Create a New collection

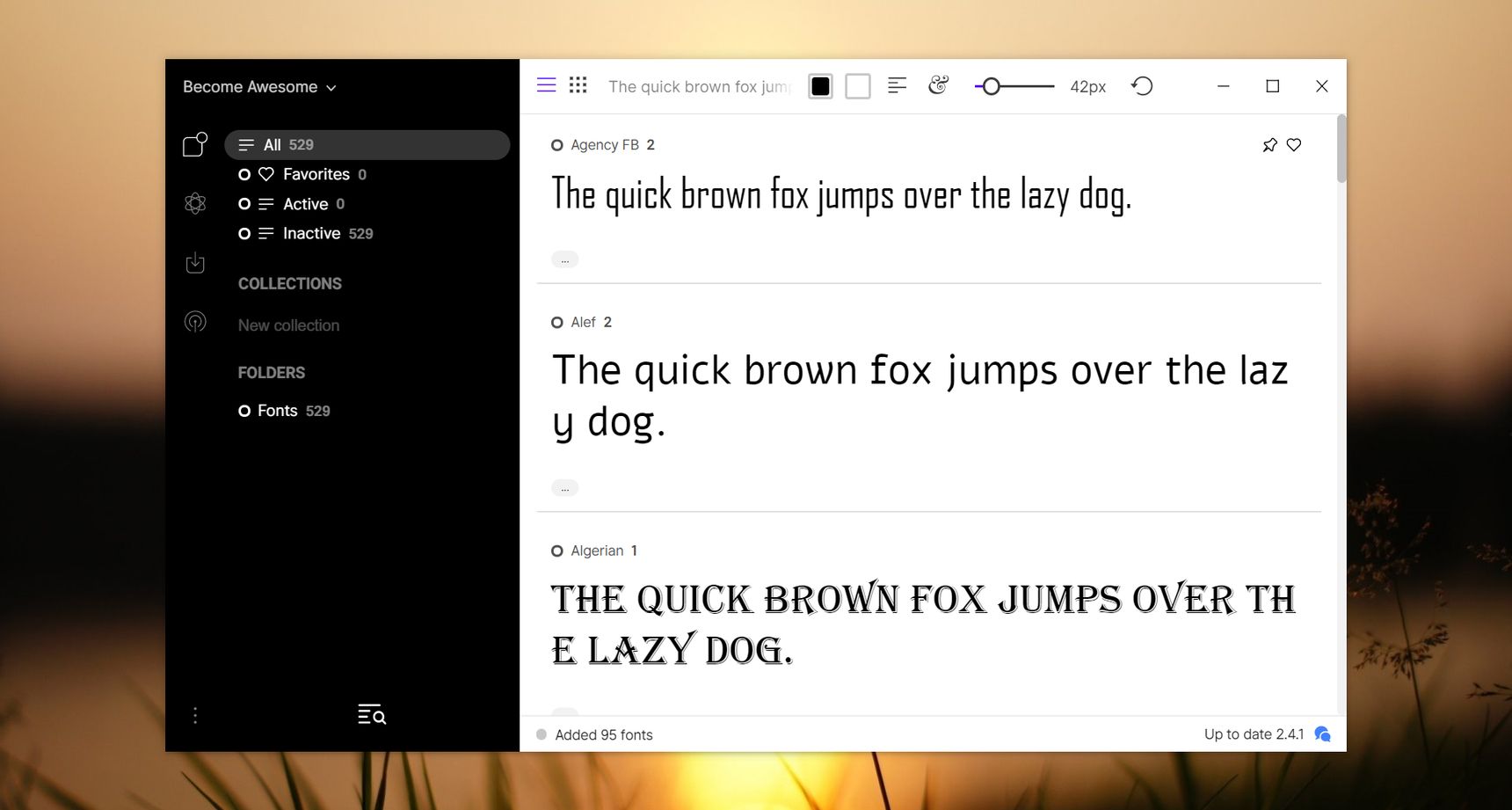tap(288, 325)
